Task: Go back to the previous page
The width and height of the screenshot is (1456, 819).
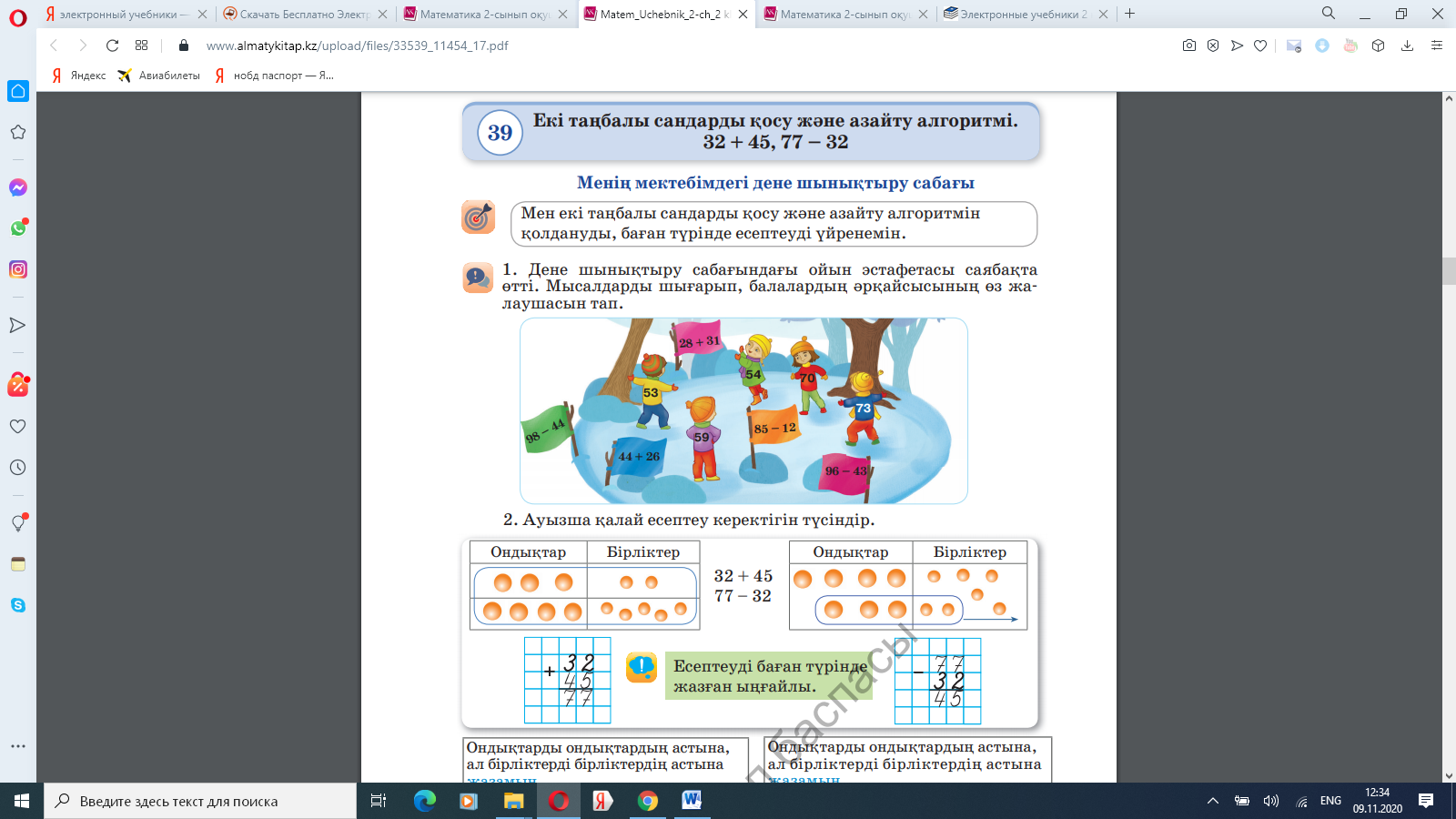Action: (x=54, y=45)
